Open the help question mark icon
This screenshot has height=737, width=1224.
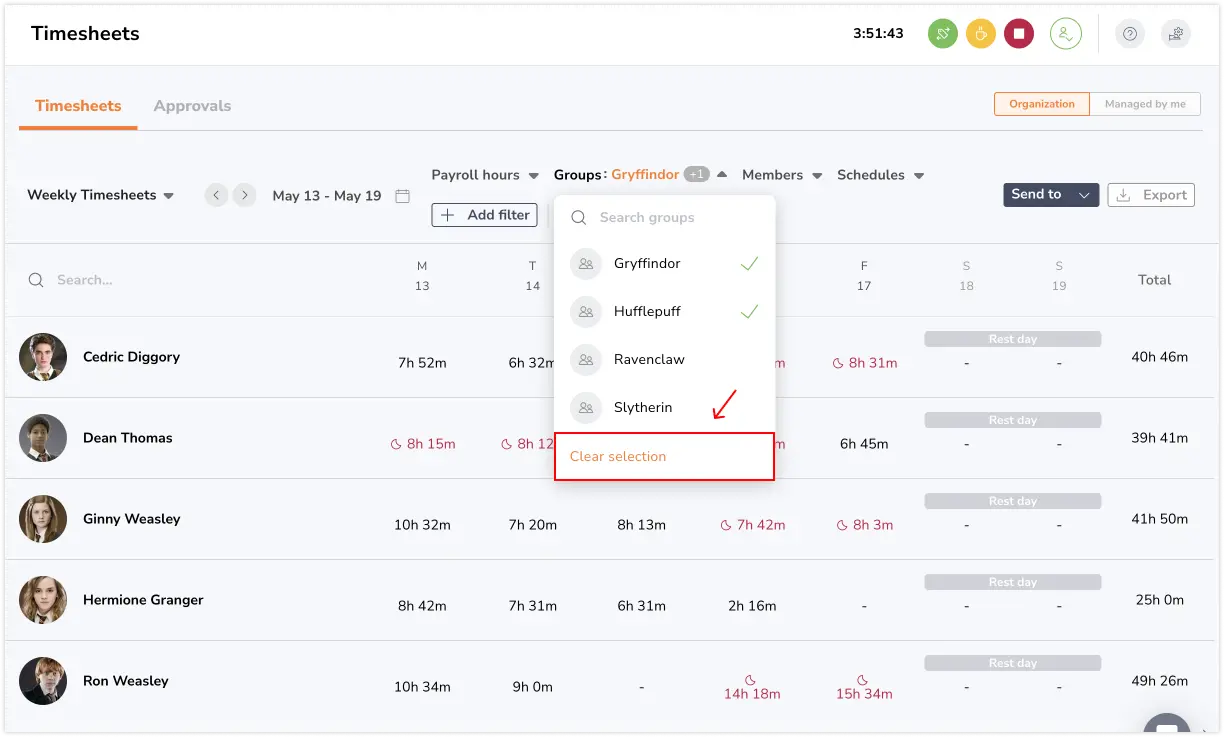[1129, 33]
